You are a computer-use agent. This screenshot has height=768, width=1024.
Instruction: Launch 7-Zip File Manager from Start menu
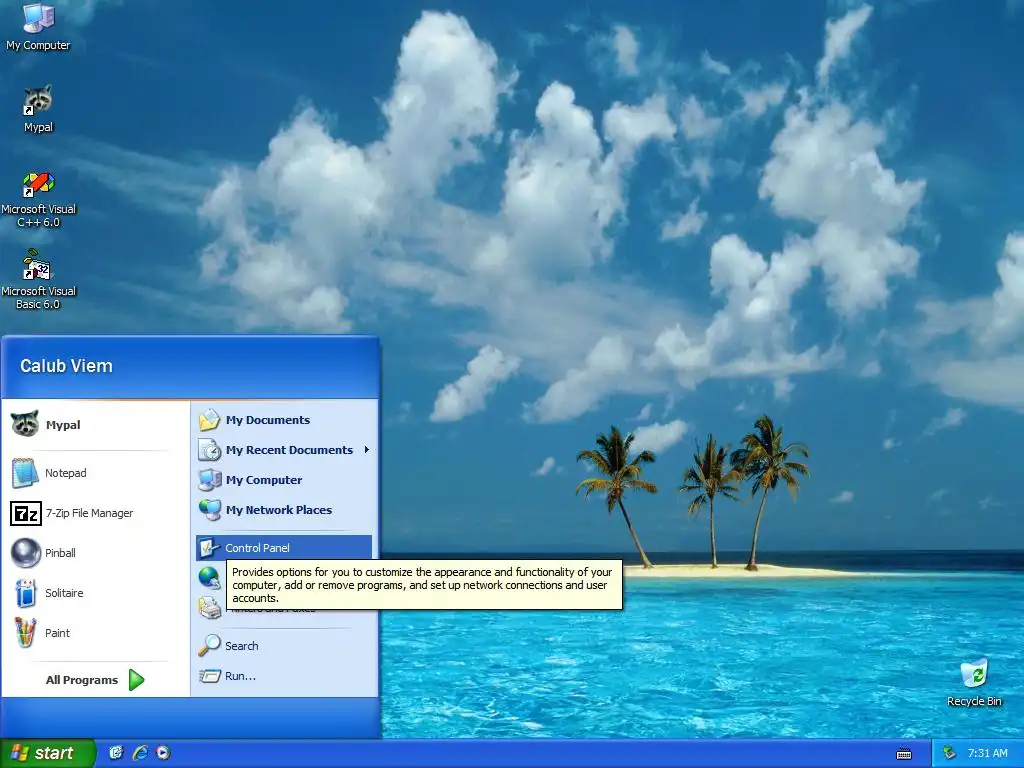click(x=91, y=513)
